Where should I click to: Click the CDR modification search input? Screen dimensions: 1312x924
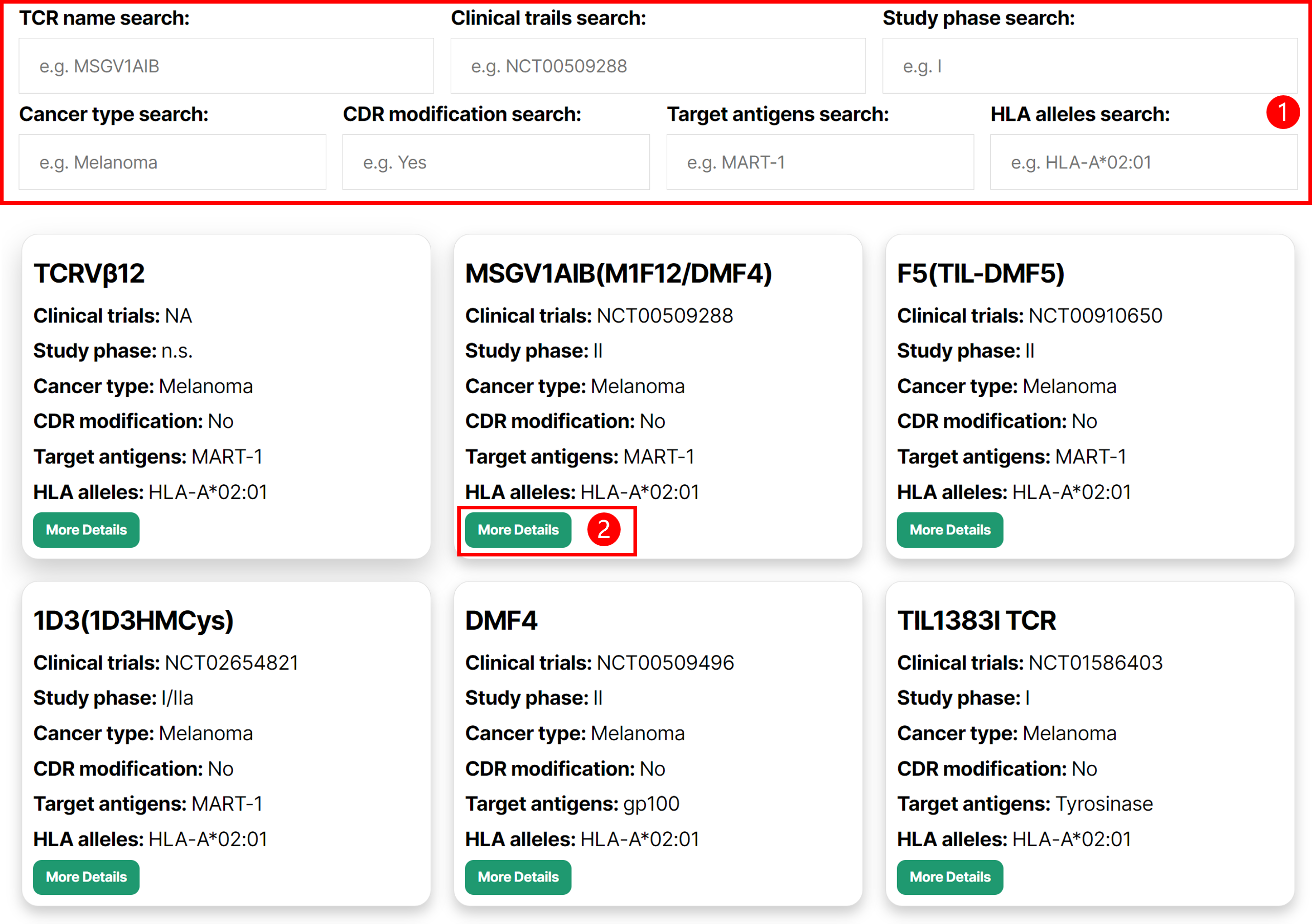[x=495, y=162]
